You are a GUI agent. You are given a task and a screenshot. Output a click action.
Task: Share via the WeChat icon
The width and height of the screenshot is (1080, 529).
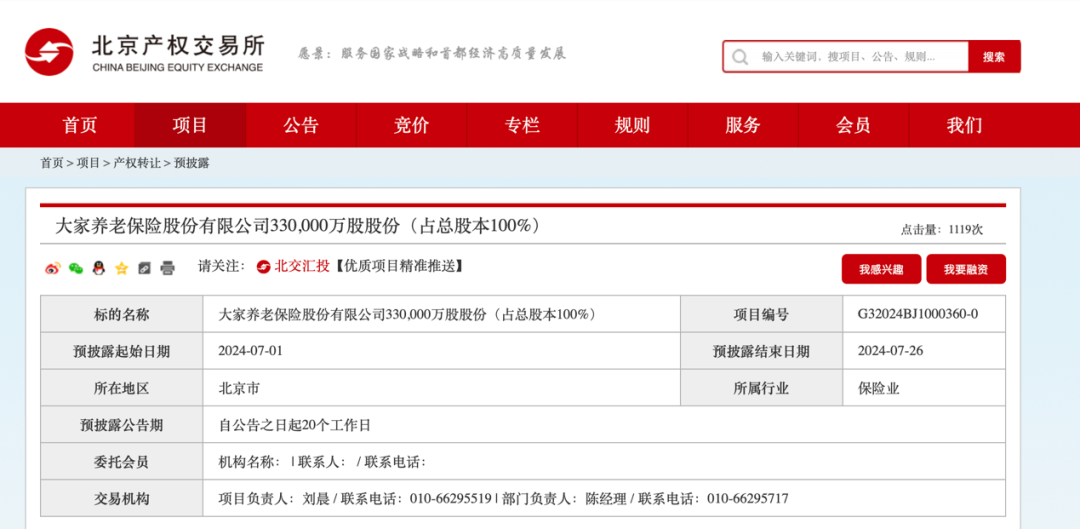pyautogui.click(x=76, y=269)
